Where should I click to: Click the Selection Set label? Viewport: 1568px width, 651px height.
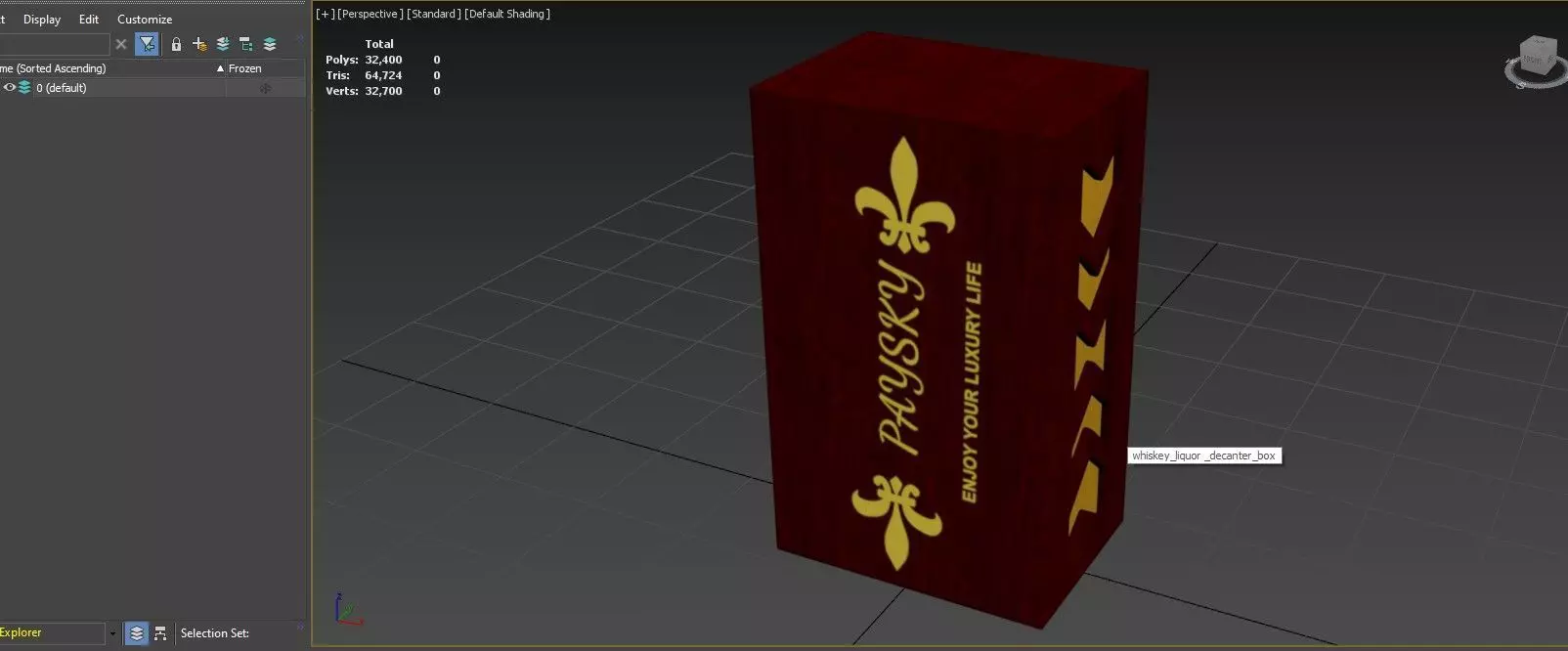pyautogui.click(x=215, y=633)
